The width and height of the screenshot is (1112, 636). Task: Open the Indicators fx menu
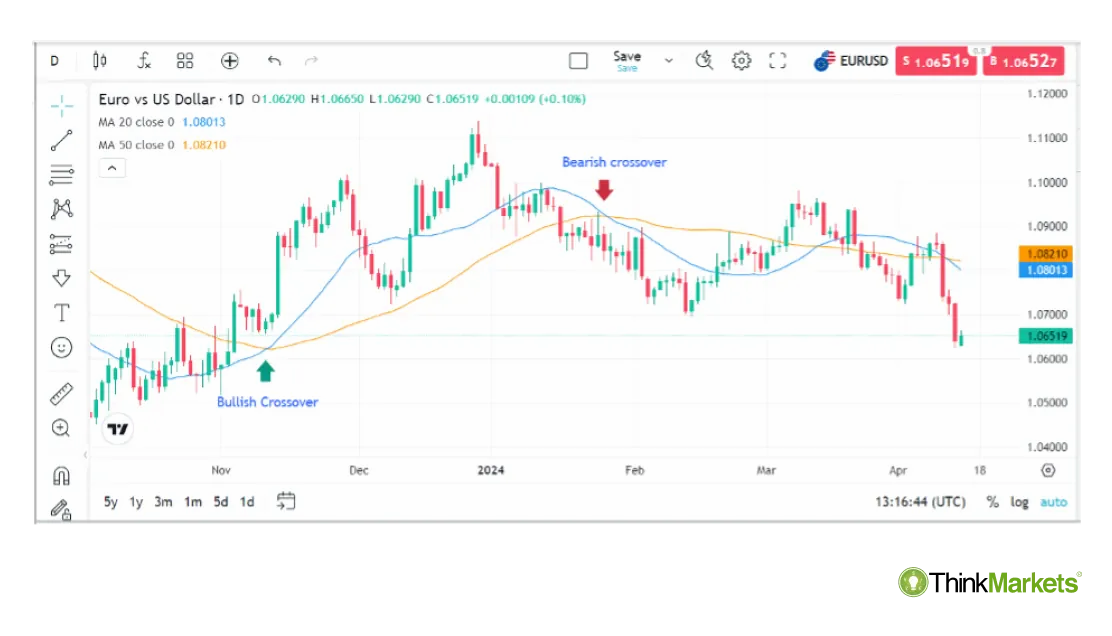tap(144, 60)
